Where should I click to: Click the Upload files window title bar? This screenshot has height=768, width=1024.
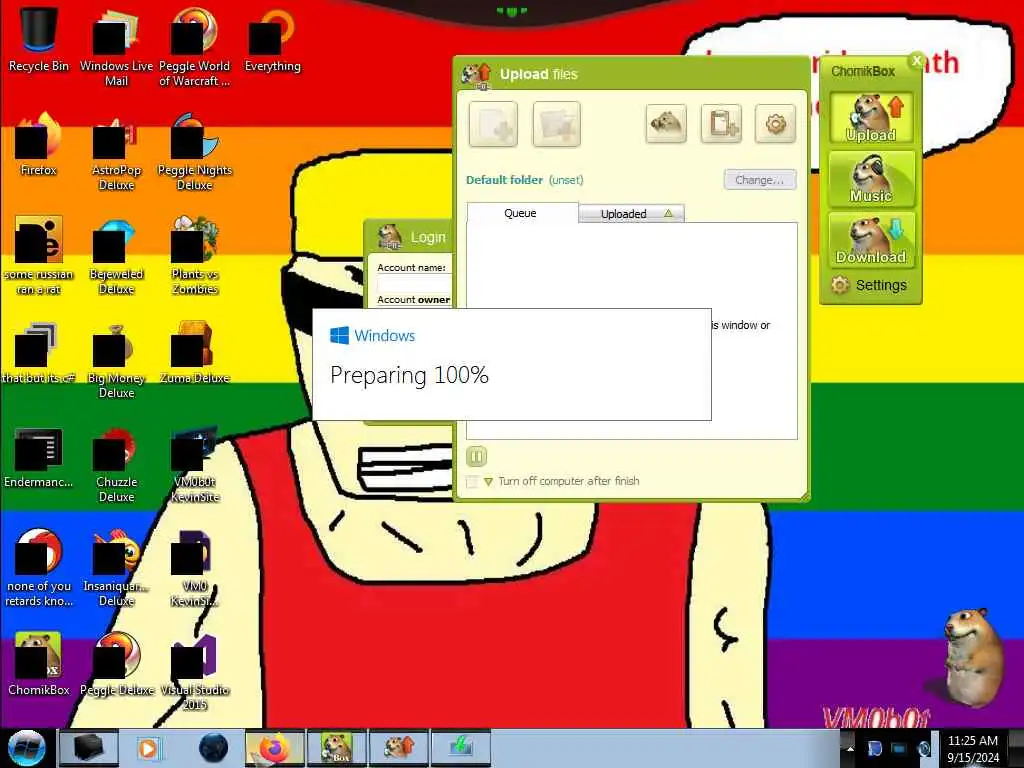pyautogui.click(x=631, y=74)
